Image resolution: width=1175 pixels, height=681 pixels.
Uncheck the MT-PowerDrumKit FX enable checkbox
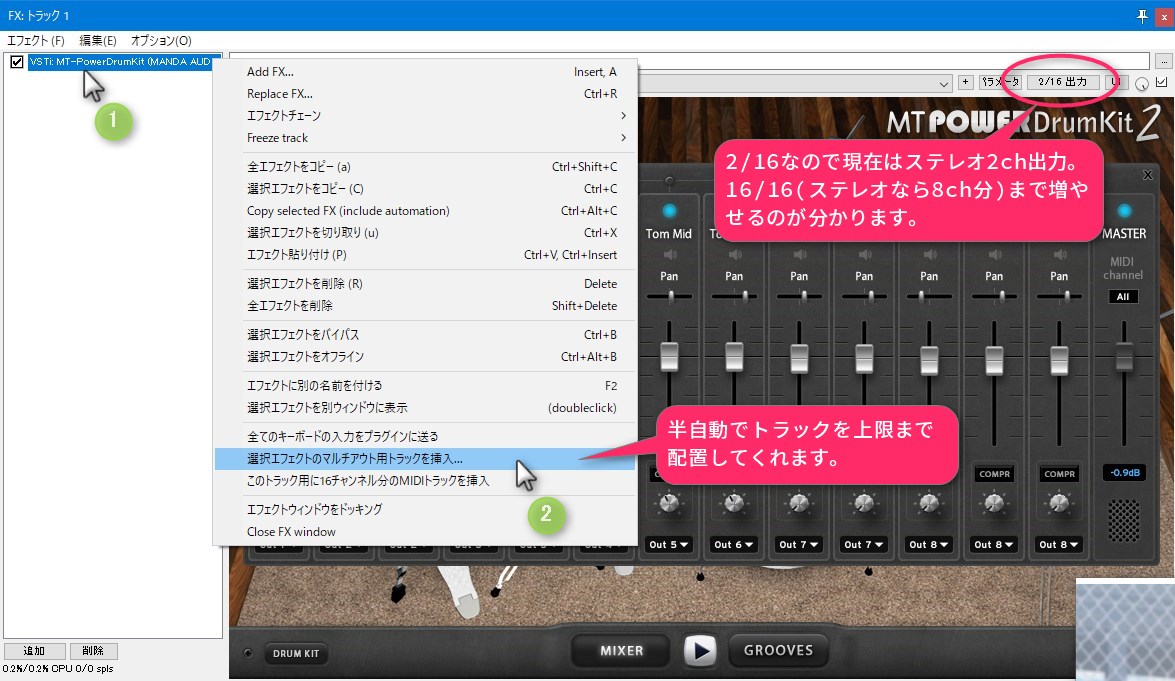tap(16, 61)
